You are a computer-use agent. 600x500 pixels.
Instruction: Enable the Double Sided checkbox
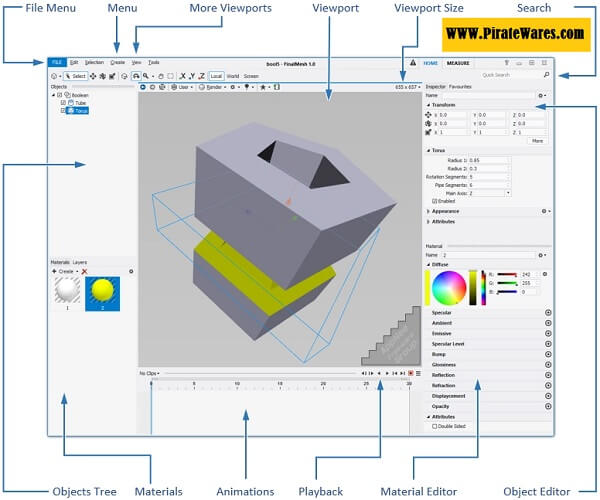(x=435, y=426)
